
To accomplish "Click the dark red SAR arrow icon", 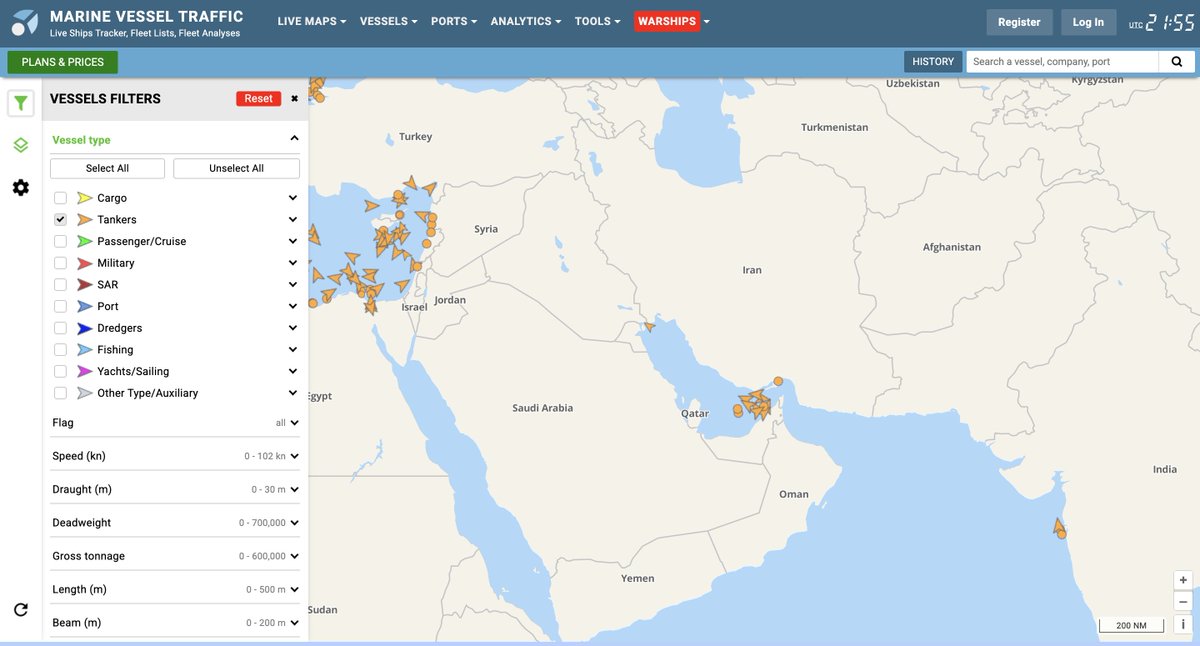I will (84, 285).
